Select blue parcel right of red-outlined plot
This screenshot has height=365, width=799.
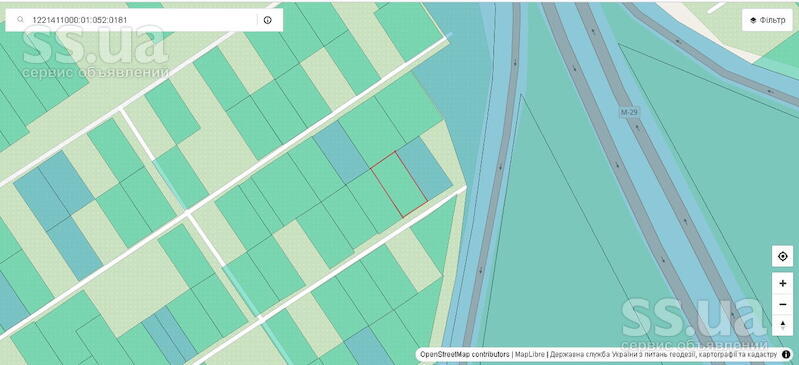(x=424, y=168)
